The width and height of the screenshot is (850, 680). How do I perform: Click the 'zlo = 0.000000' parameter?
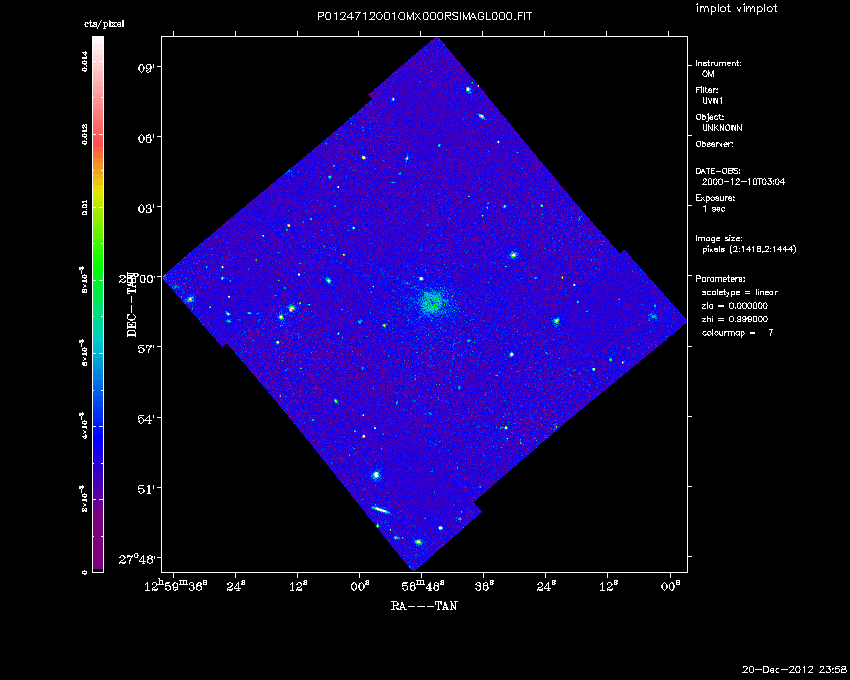coord(735,306)
